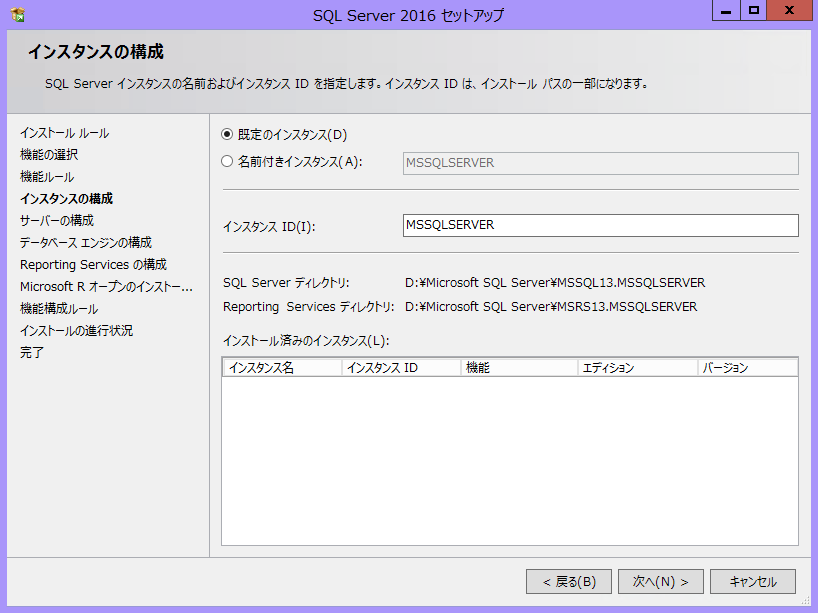Select the 既定のインスタンス radio button

tap(227, 134)
